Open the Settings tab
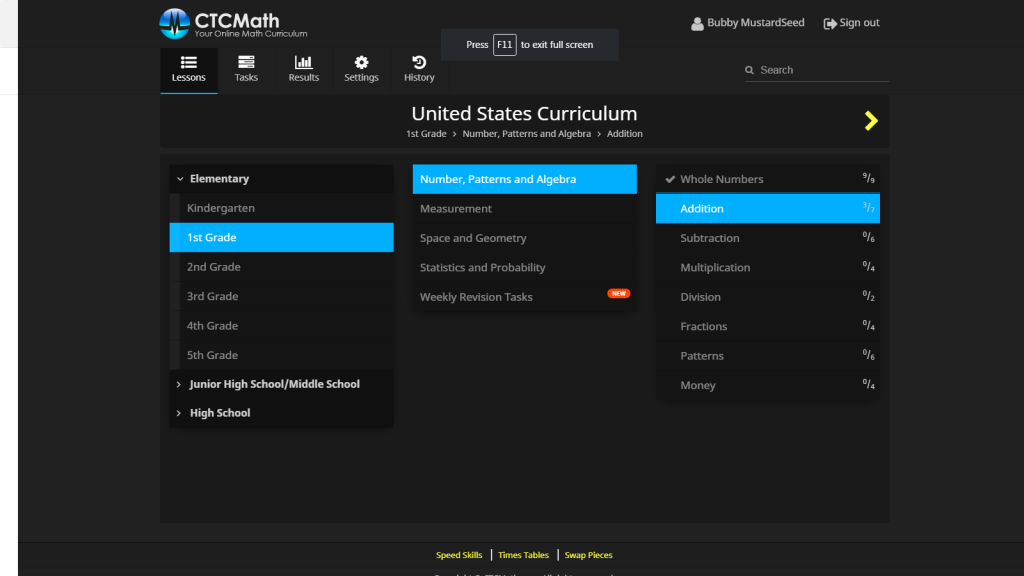Image resolution: width=1024 pixels, height=576 pixels. [361, 70]
